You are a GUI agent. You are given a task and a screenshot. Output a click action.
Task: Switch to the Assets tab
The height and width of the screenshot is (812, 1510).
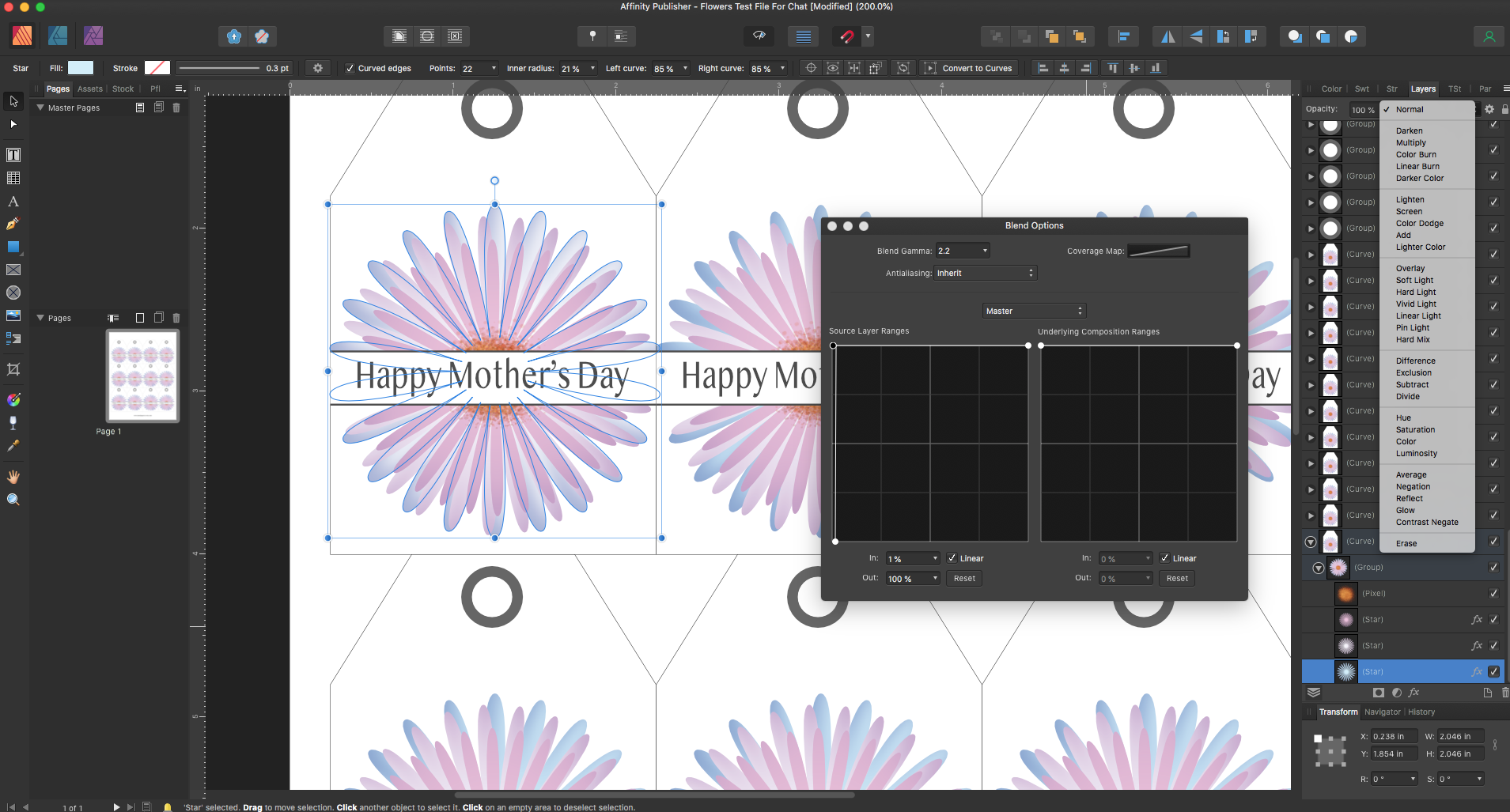(x=90, y=89)
